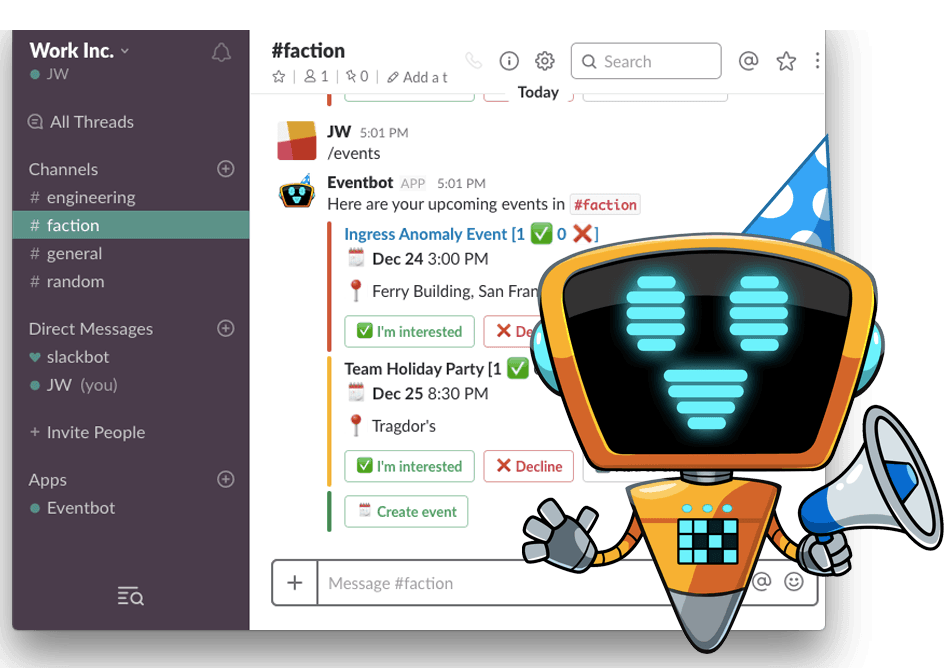Viewport: 946px width, 668px height.
Task: Start a call with phone icon
Action: [x=474, y=61]
